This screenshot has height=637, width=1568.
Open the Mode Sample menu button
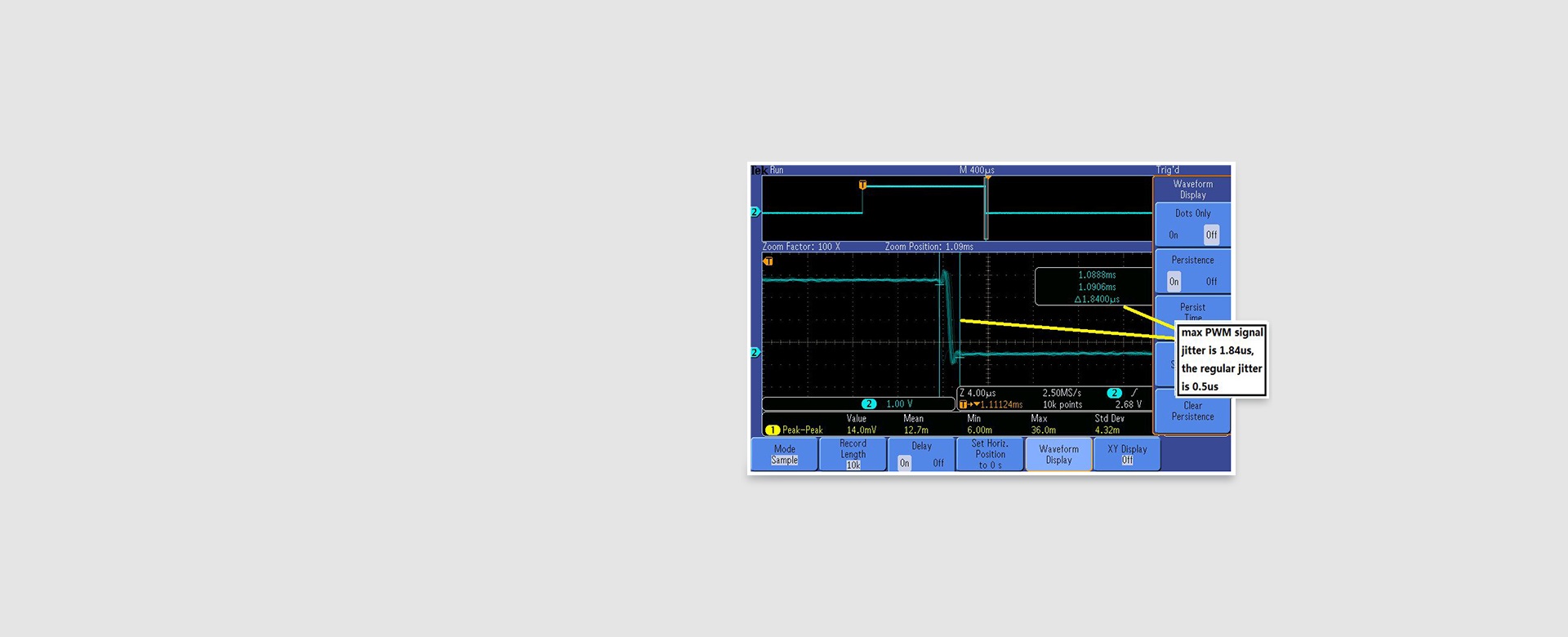tap(784, 455)
